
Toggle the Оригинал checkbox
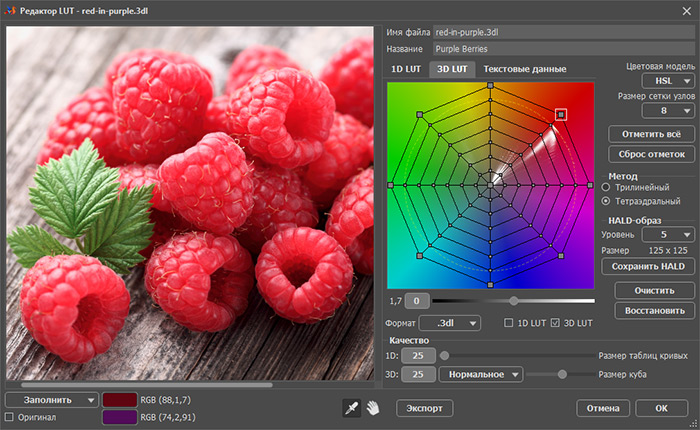click(x=9, y=417)
